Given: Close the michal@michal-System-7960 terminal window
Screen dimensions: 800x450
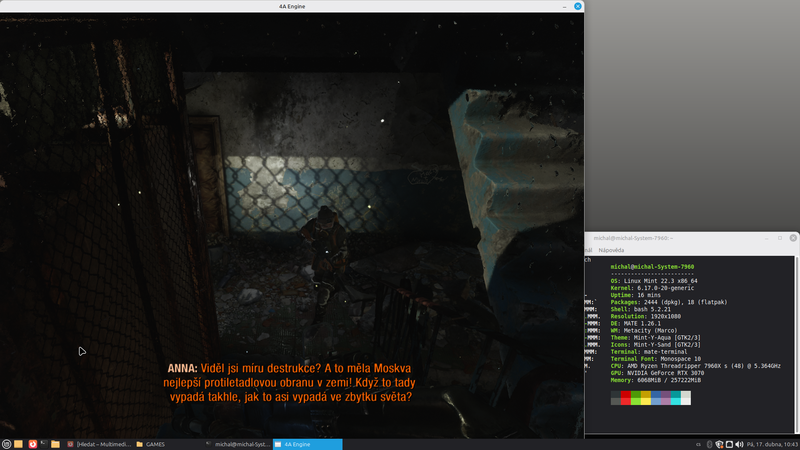Looking at the screenshot, I should pyautogui.click(x=793, y=238).
